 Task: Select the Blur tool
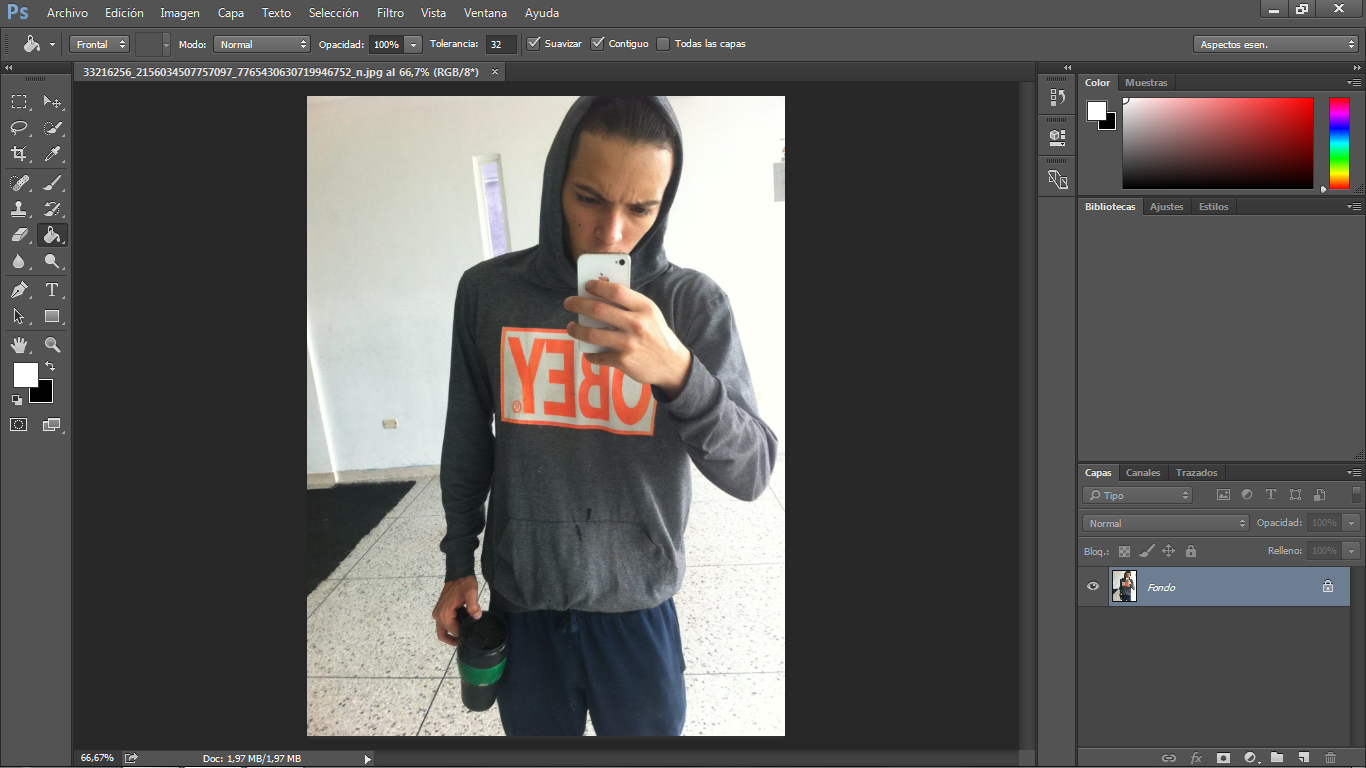19,261
